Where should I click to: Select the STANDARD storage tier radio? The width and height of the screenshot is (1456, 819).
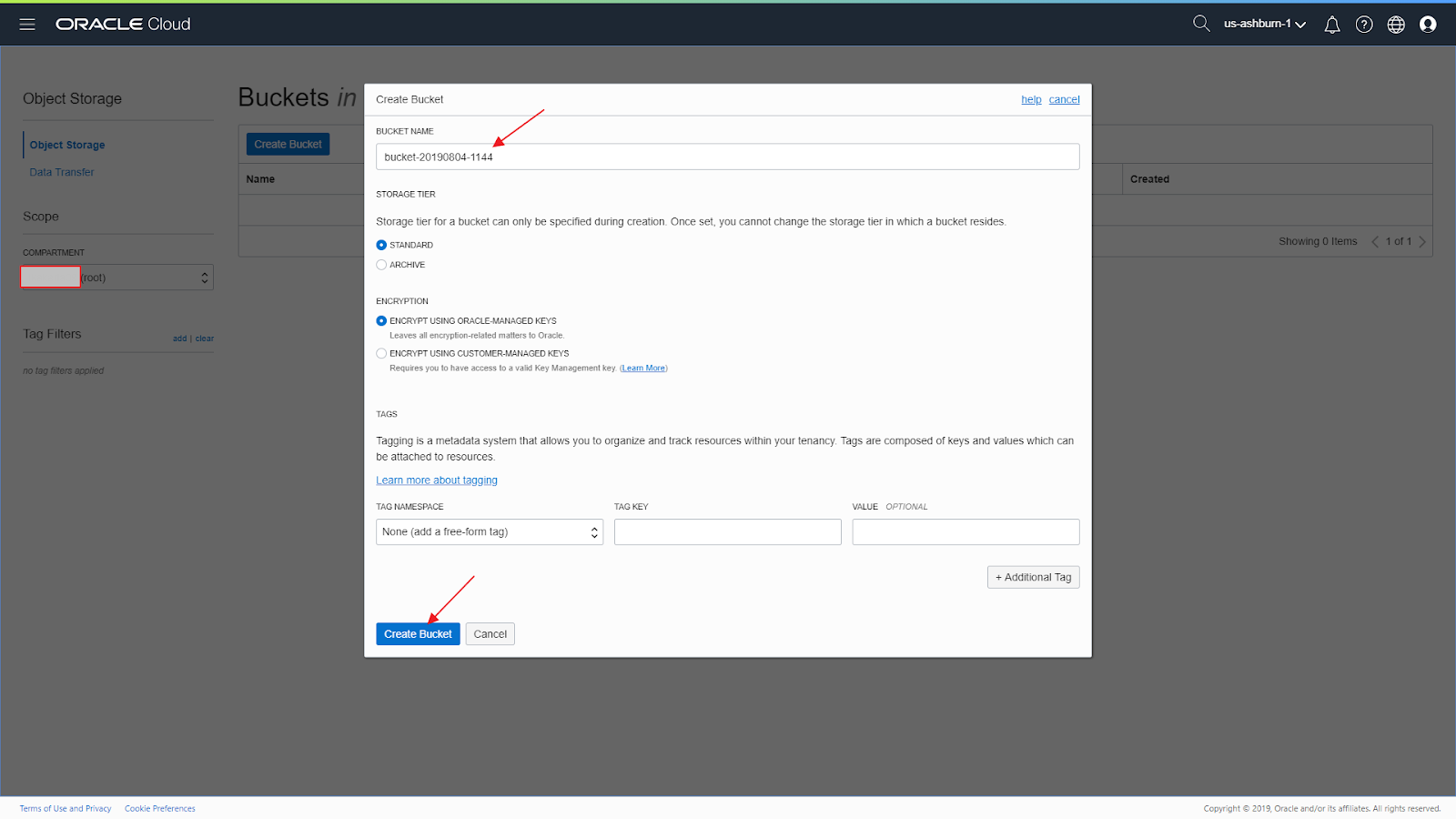click(x=381, y=244)
